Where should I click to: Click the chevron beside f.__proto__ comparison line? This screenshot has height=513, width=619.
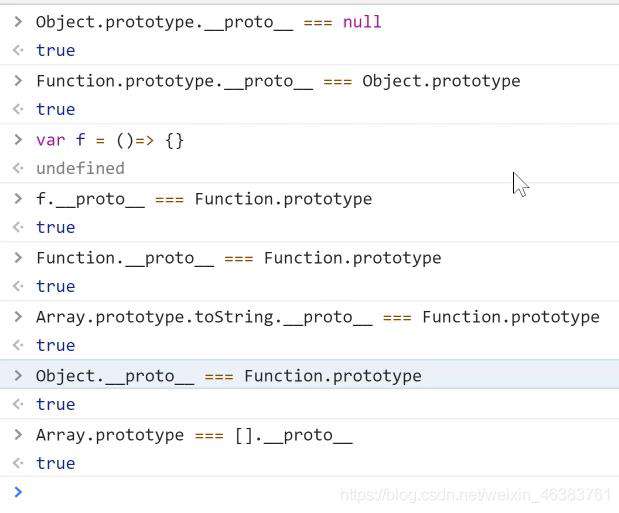coord(18,198)
